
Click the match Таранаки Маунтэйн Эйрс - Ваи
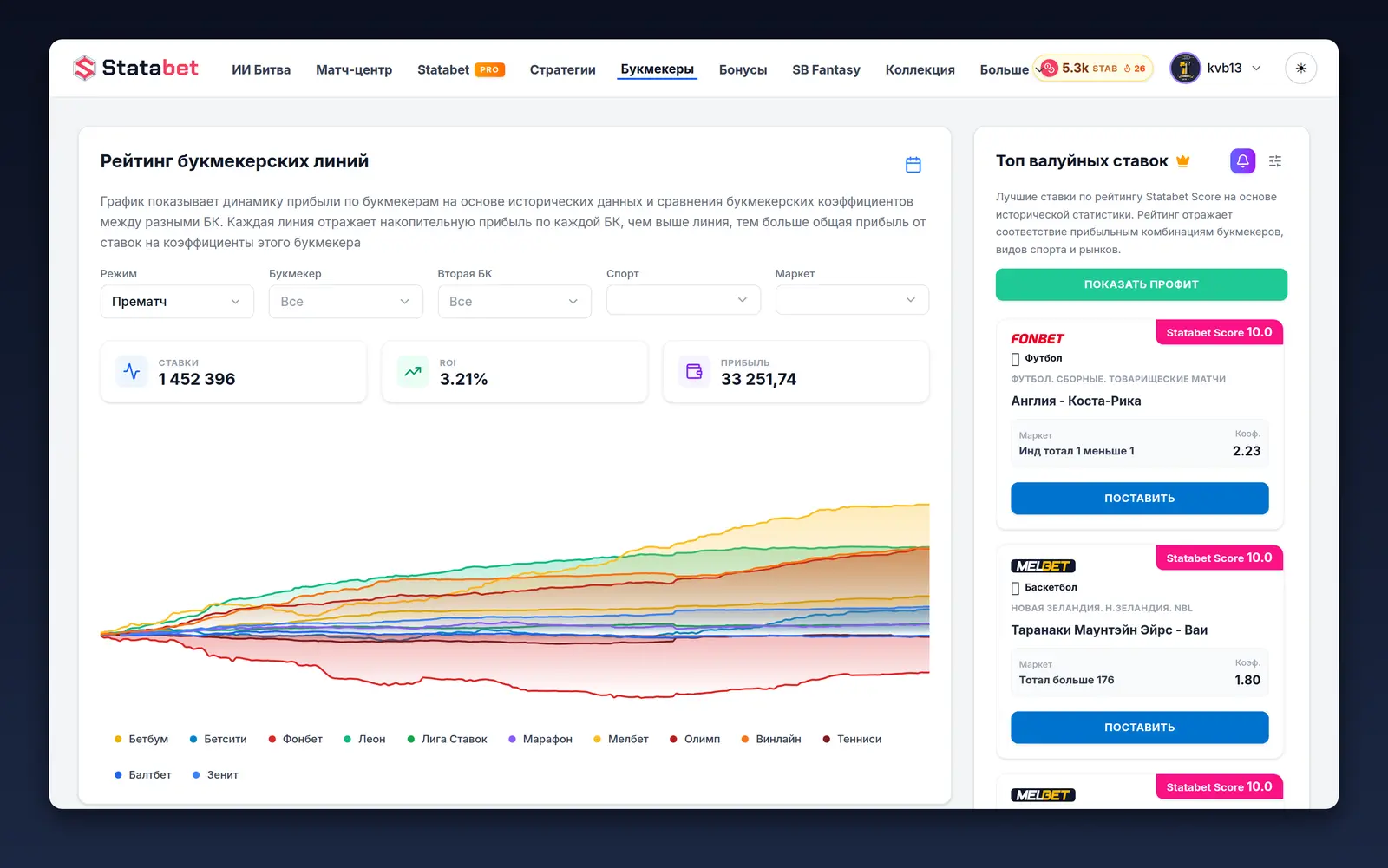1110,630
